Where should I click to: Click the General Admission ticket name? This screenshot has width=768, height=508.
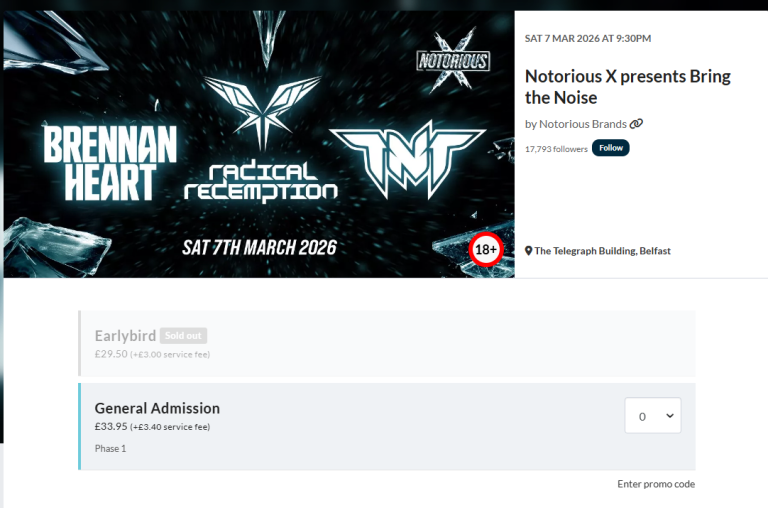coord(157,408)
